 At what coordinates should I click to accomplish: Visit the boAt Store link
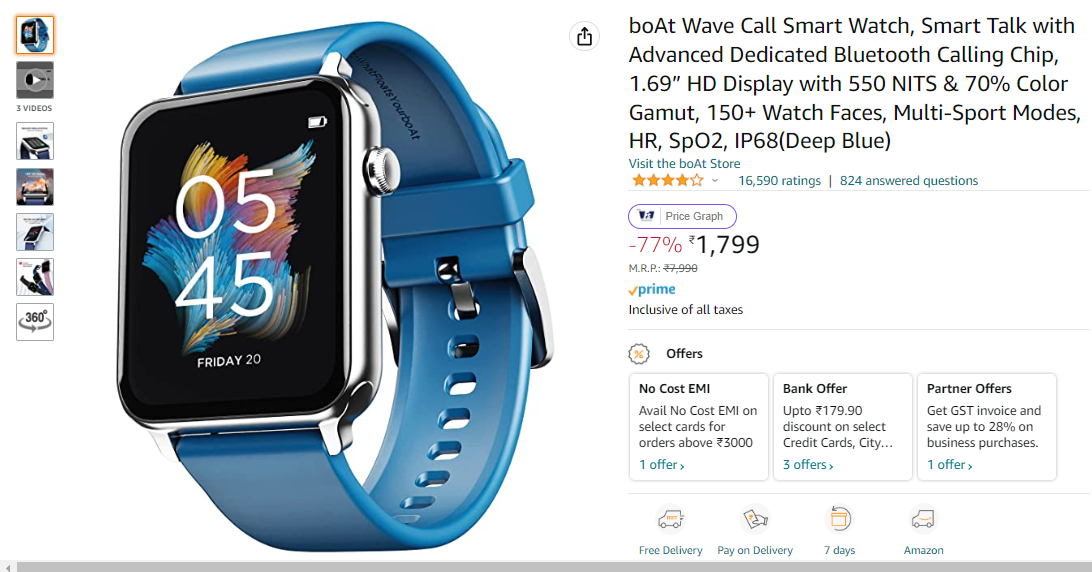pyautogui.click(x=685, y=164)
